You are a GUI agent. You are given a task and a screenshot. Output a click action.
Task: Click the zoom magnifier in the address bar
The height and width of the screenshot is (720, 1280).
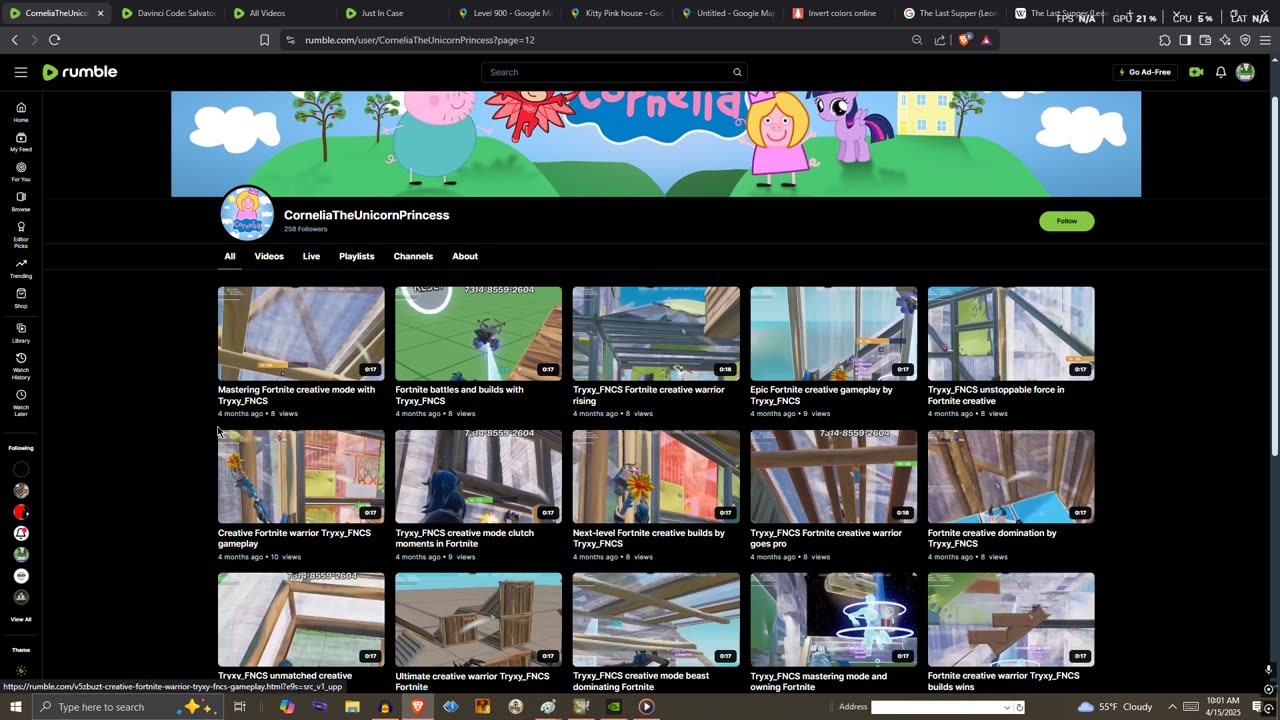click(x=917, y=40)
